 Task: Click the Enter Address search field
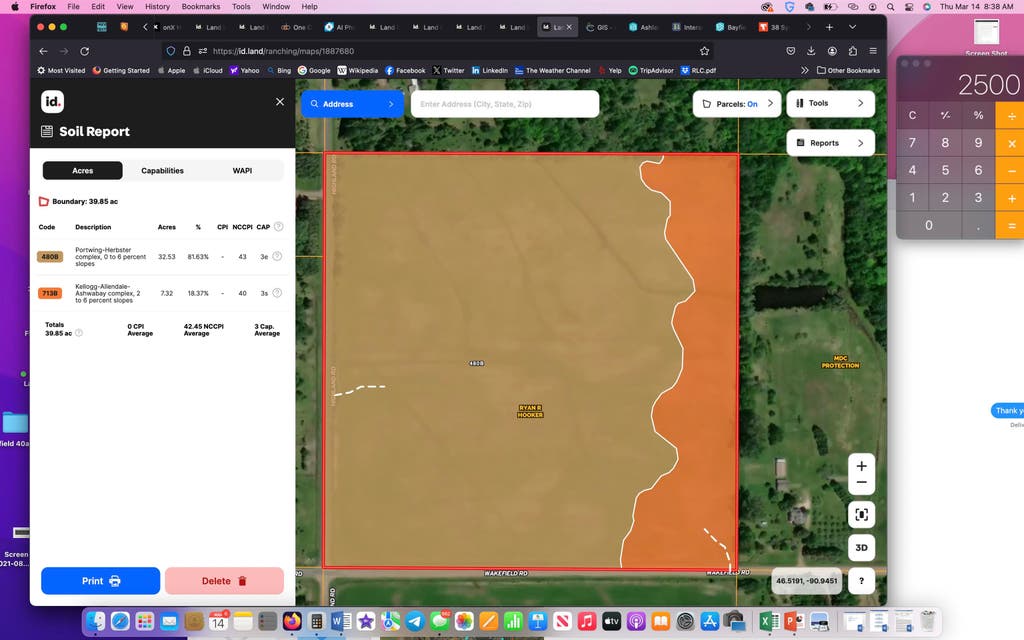pyautogui.click(x=505, y=104)
